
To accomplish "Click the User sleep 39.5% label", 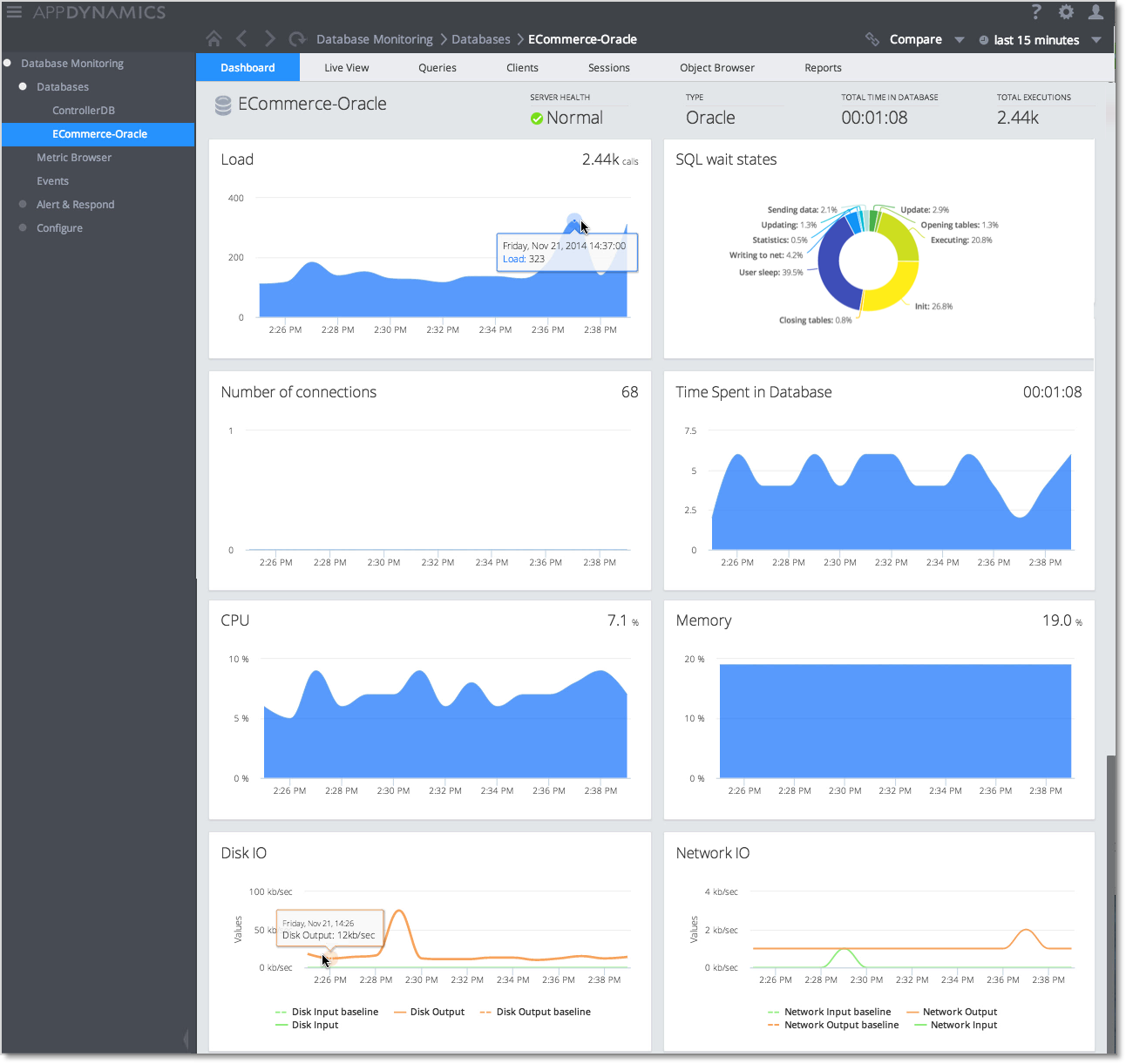I will click(771, 273).
